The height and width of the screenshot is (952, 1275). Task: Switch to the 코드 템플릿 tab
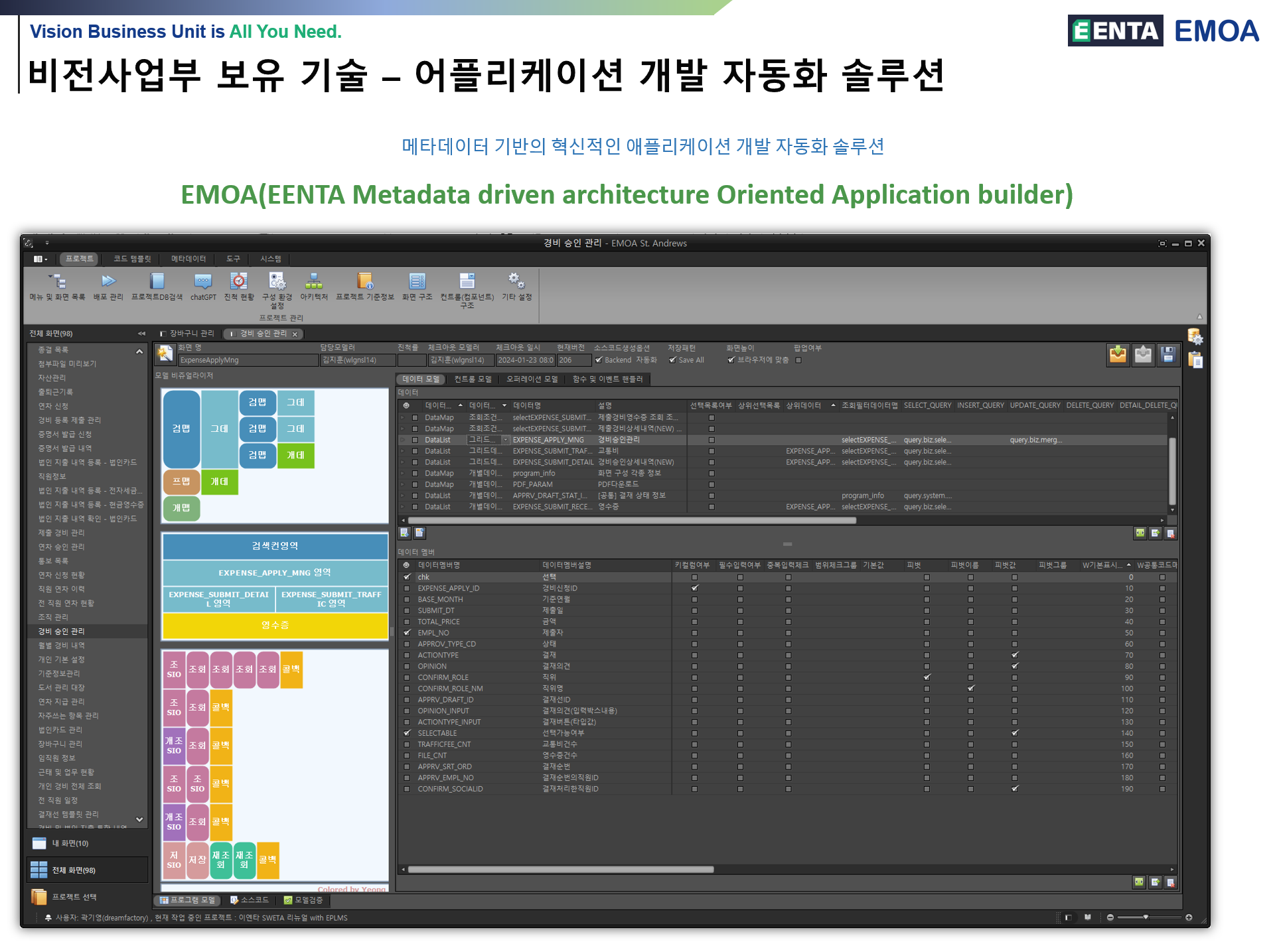[x=132, y=259]
